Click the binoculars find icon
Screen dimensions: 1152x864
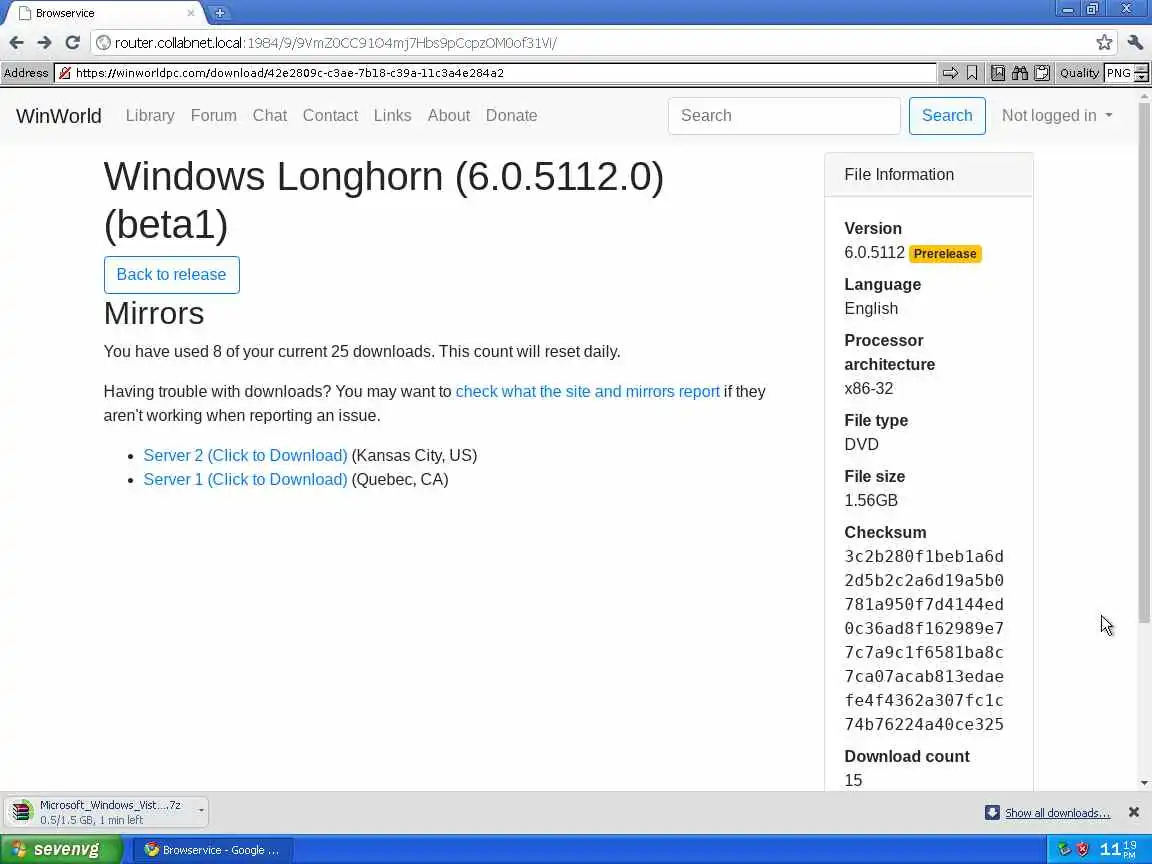(x=1020, y=73)
